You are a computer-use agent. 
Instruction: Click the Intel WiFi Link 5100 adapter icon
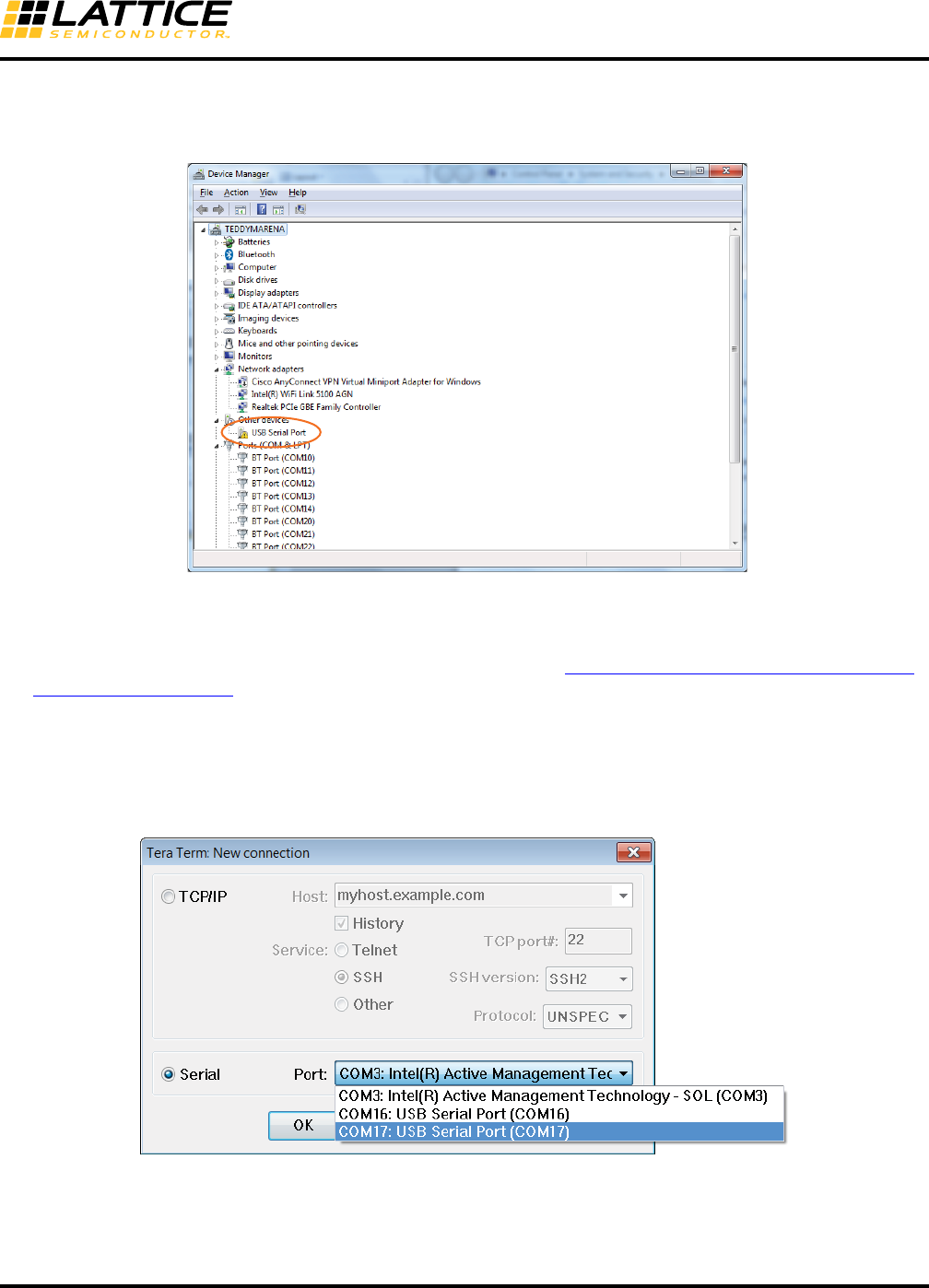pos(243,394)
